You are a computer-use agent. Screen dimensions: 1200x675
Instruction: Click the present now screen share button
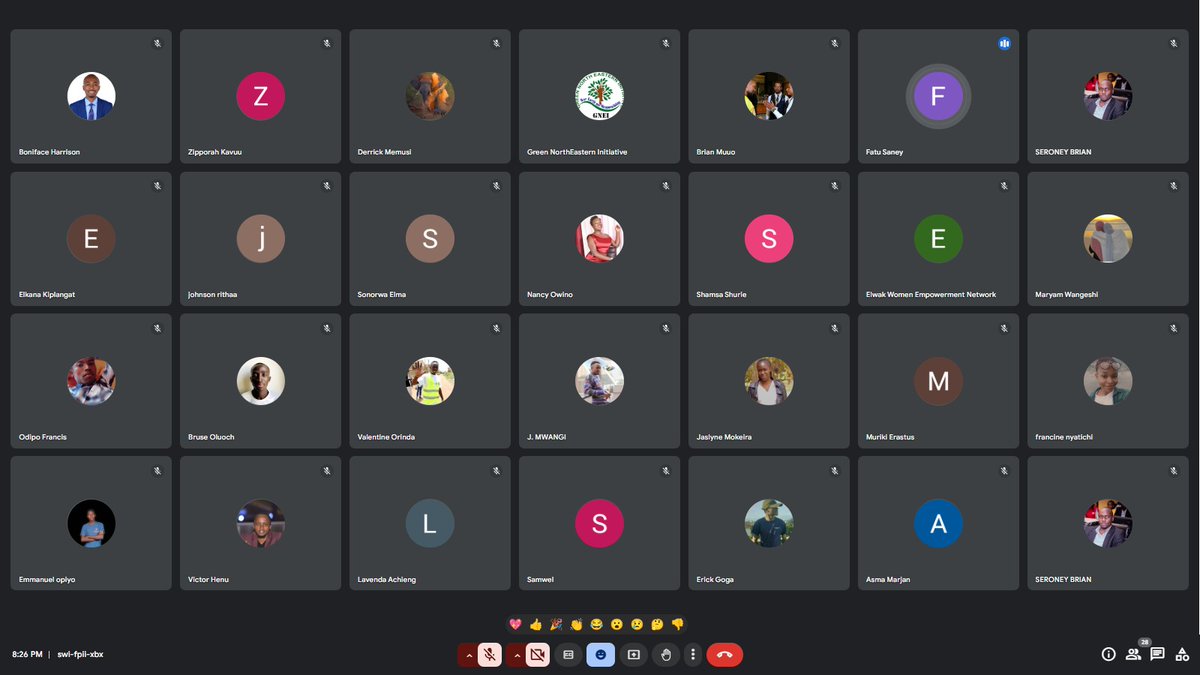pos(633,655)
